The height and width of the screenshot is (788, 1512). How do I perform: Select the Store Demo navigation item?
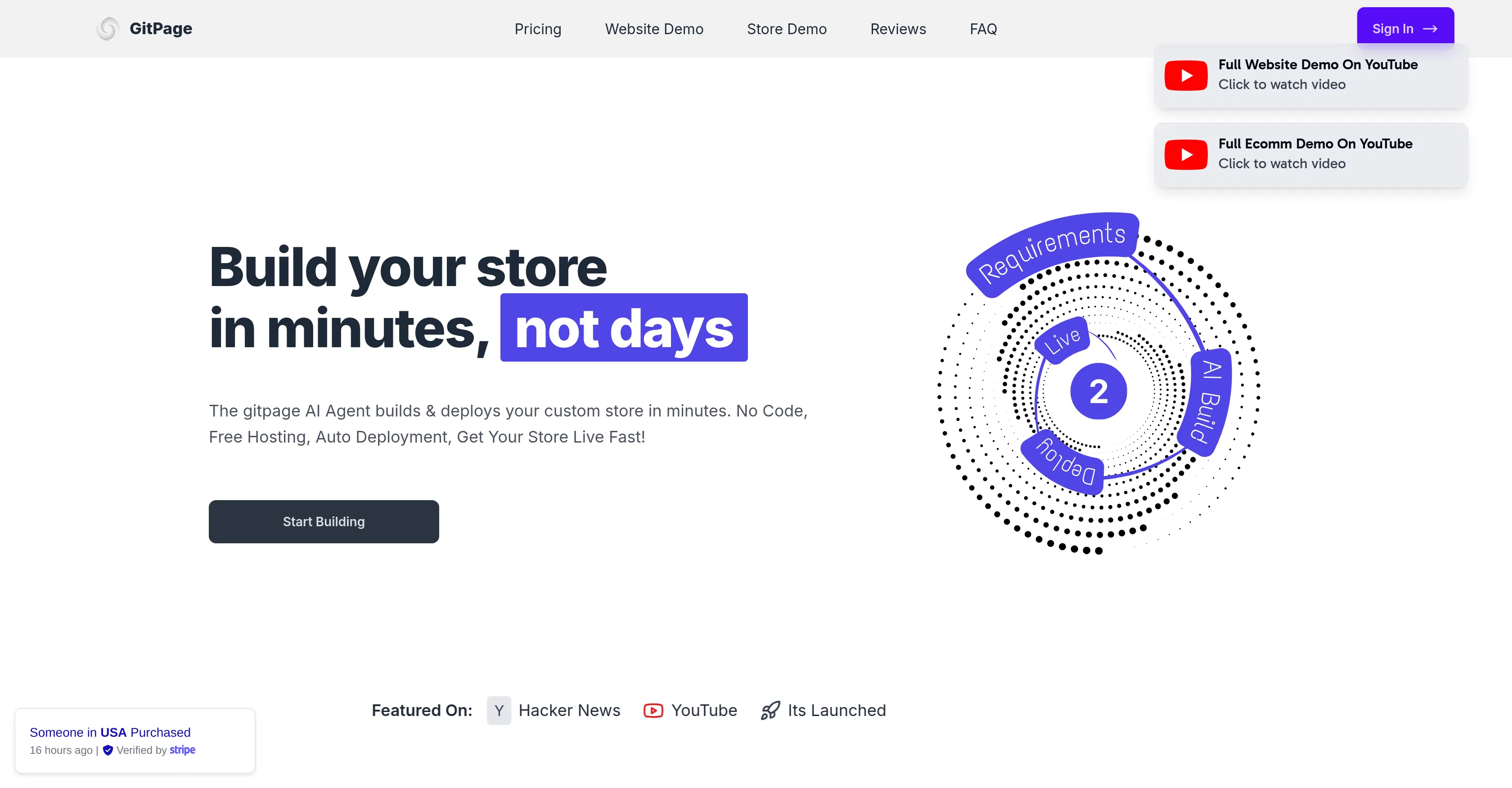click(x=787, y=29)
